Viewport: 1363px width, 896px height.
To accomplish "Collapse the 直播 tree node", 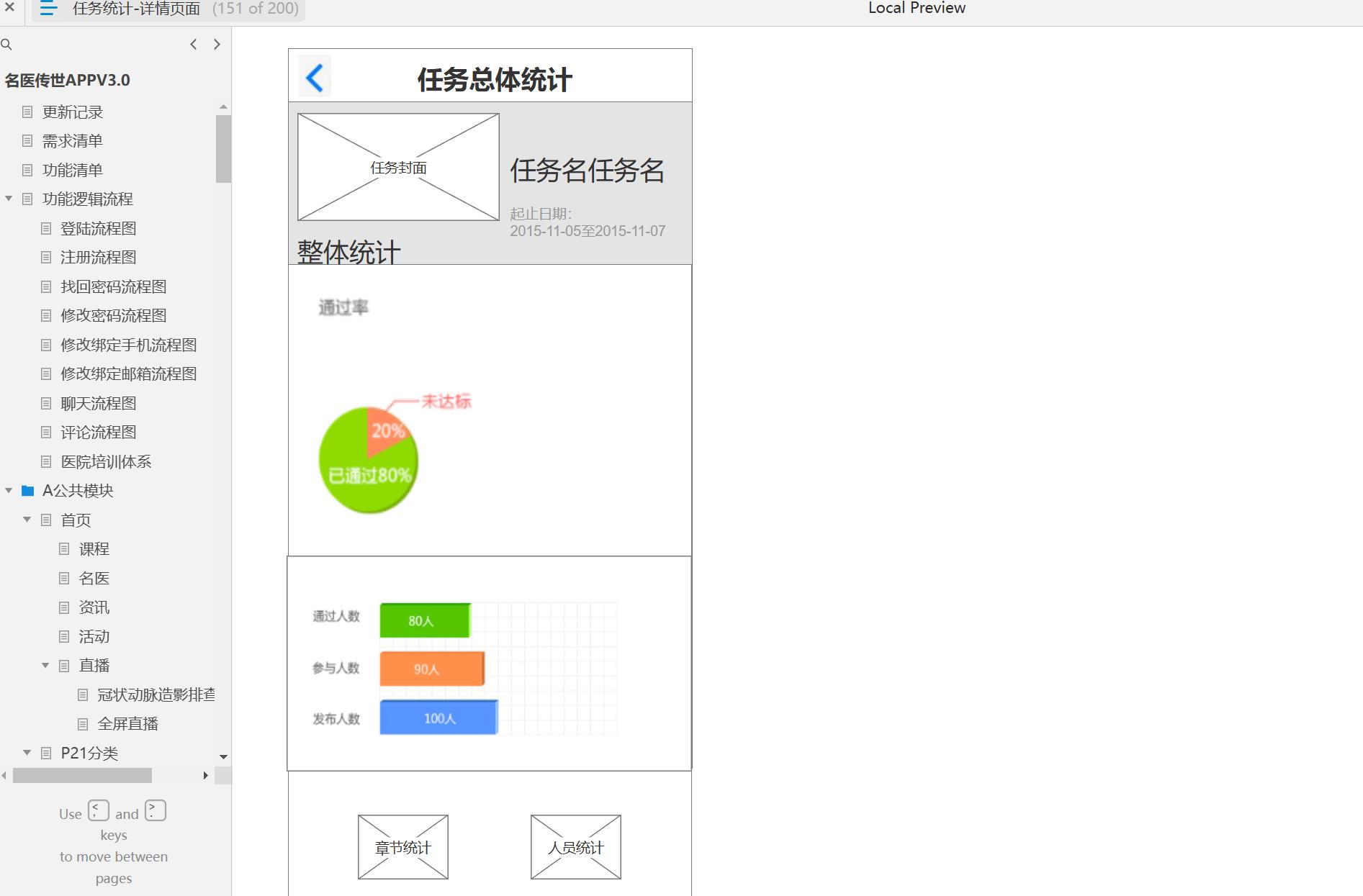I will (x=45, y=666).
